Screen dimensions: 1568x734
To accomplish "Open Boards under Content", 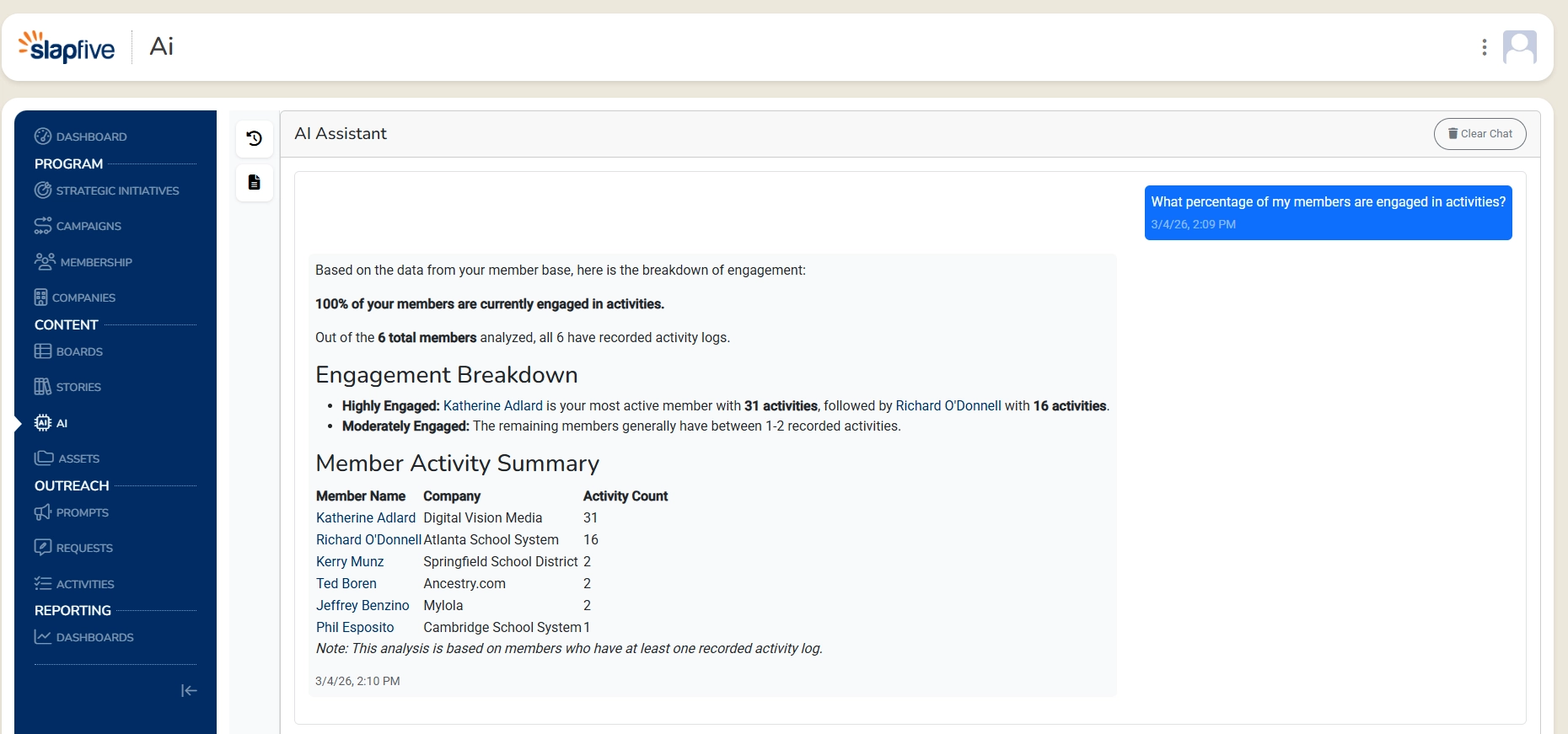I will point(68,351).
